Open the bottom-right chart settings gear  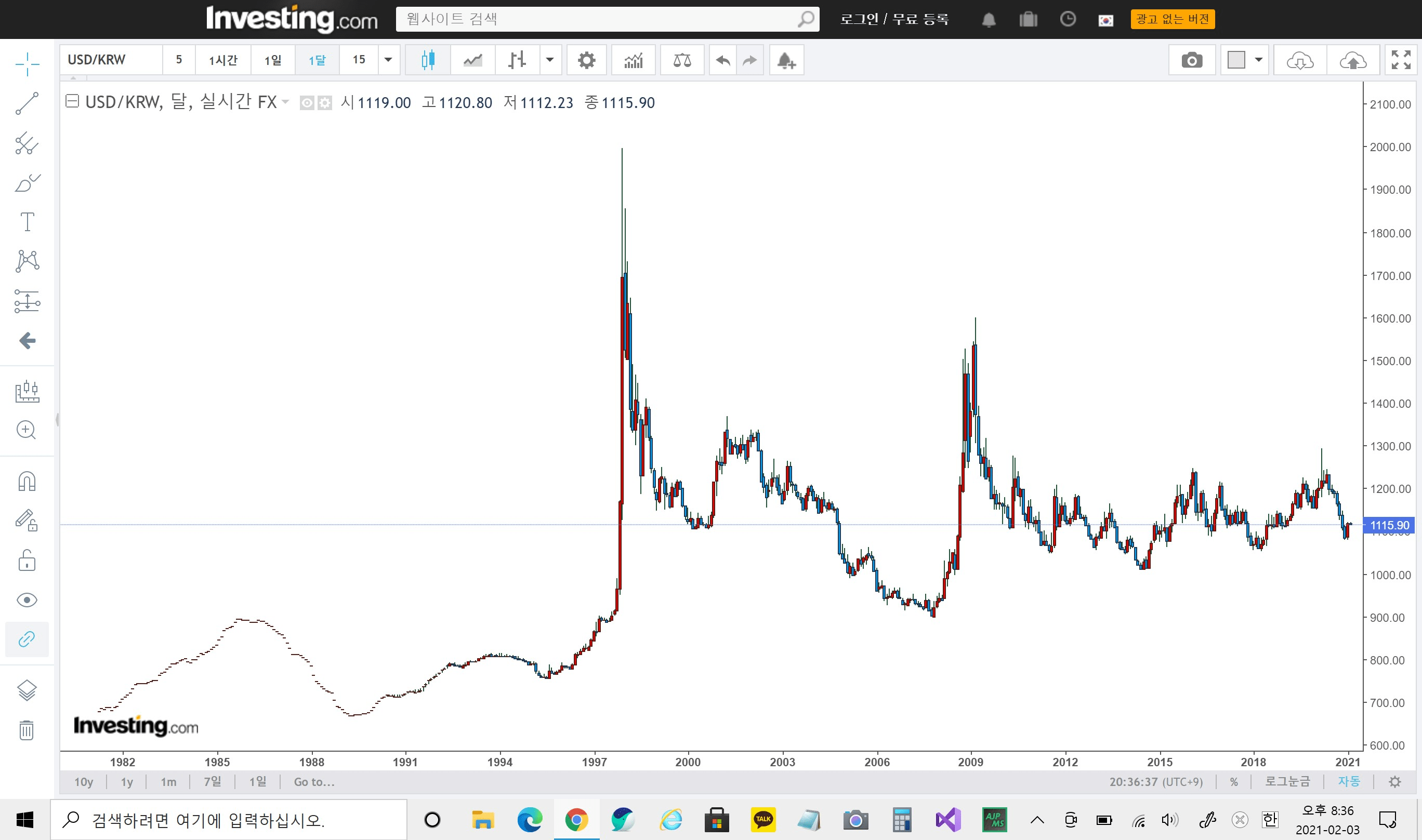(x=1395, y=782)
